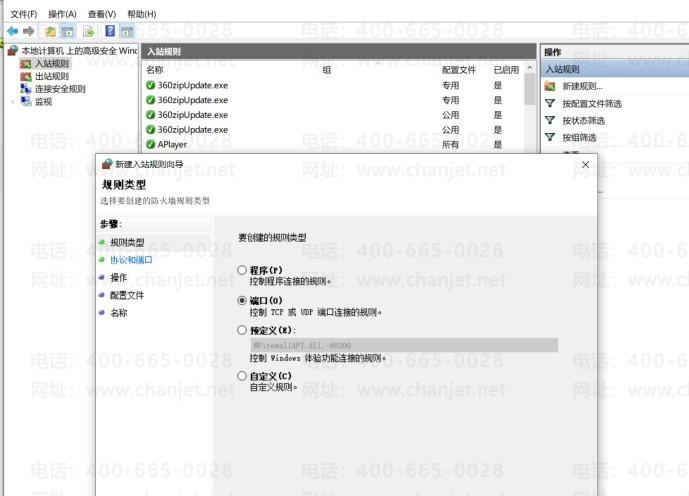Open the predefined rule combo box
The width and height of the screenshot is (689, 496).
coord(403,345)
